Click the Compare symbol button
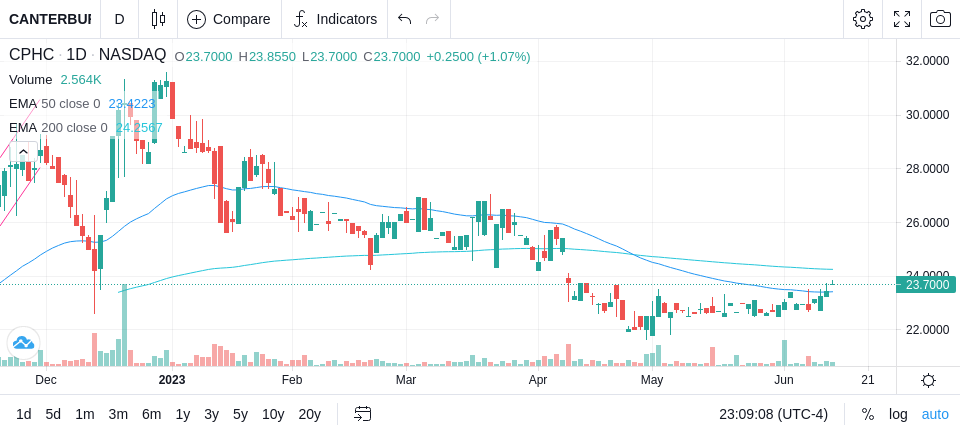The image size is (960, 433). pyautogui.click(x=229, y=19)
